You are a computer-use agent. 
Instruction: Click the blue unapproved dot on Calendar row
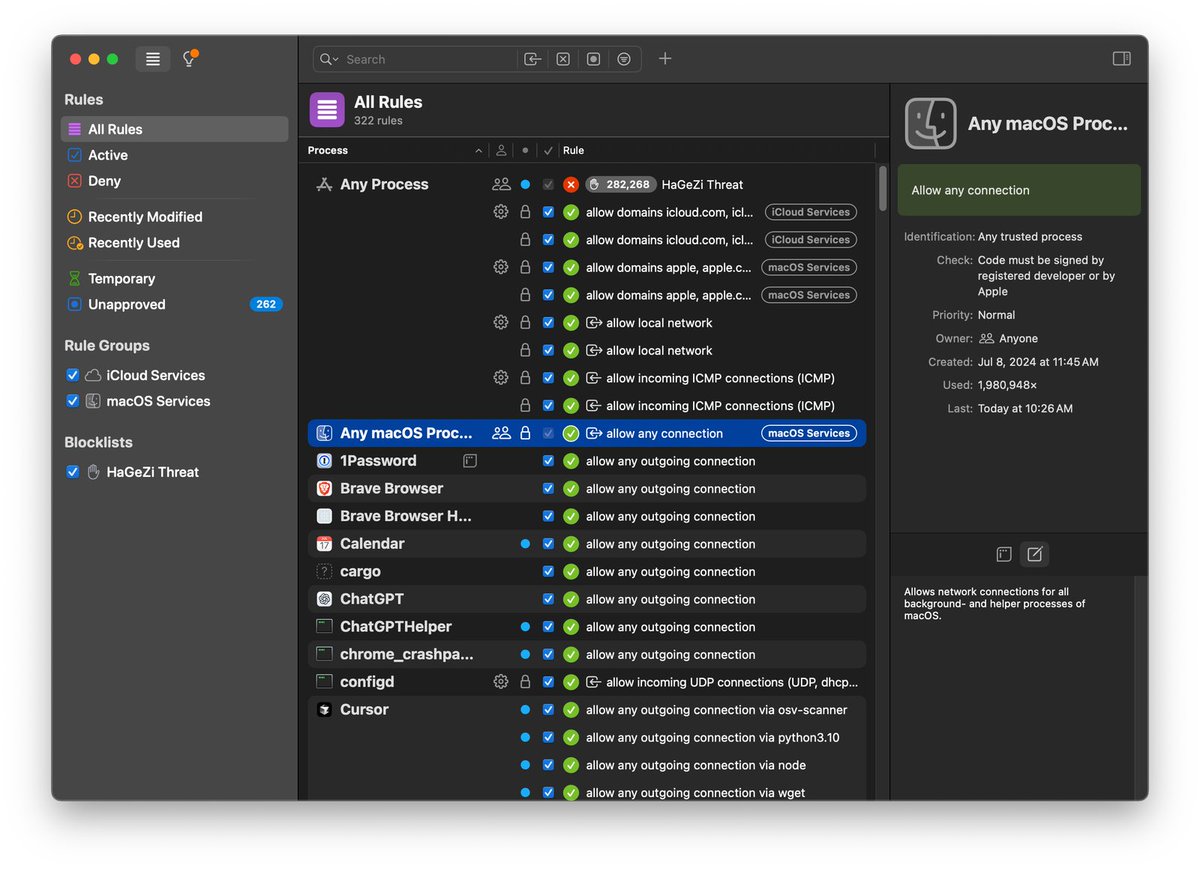[525, 544]
